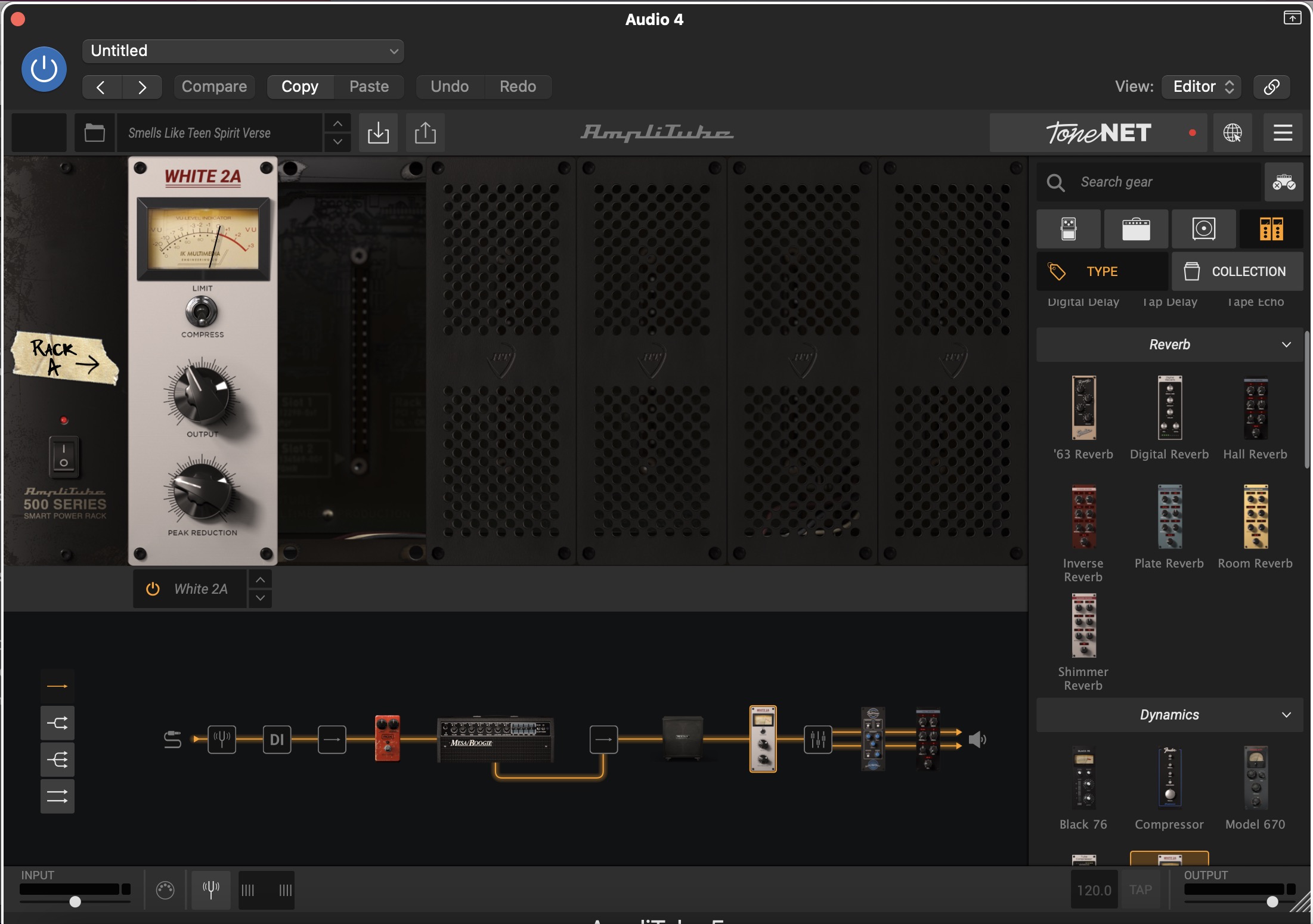Open the hamburger main menu
Viewport: 1313px width, 924px height.
(x=1283, y=132)
